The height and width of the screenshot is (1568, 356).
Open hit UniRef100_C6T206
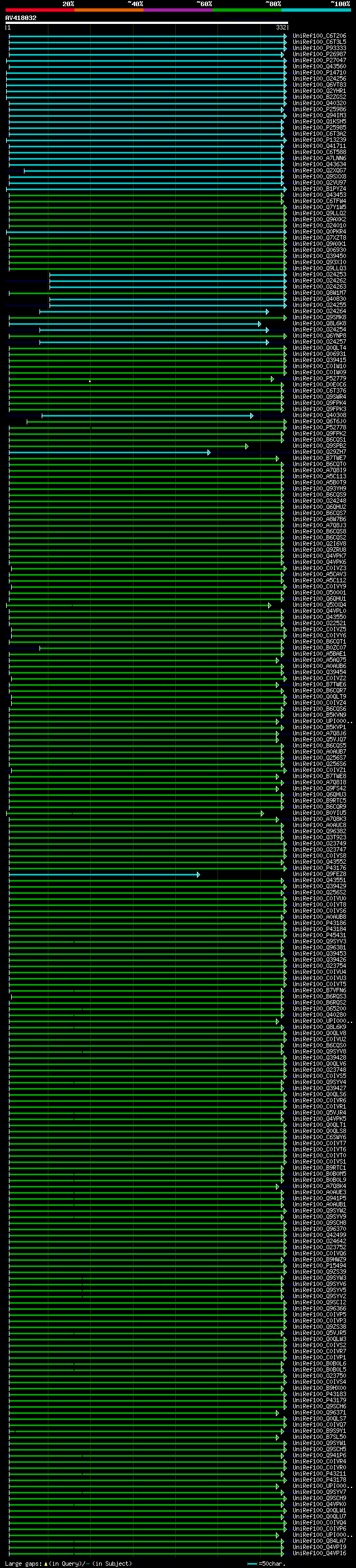[319, 36]
